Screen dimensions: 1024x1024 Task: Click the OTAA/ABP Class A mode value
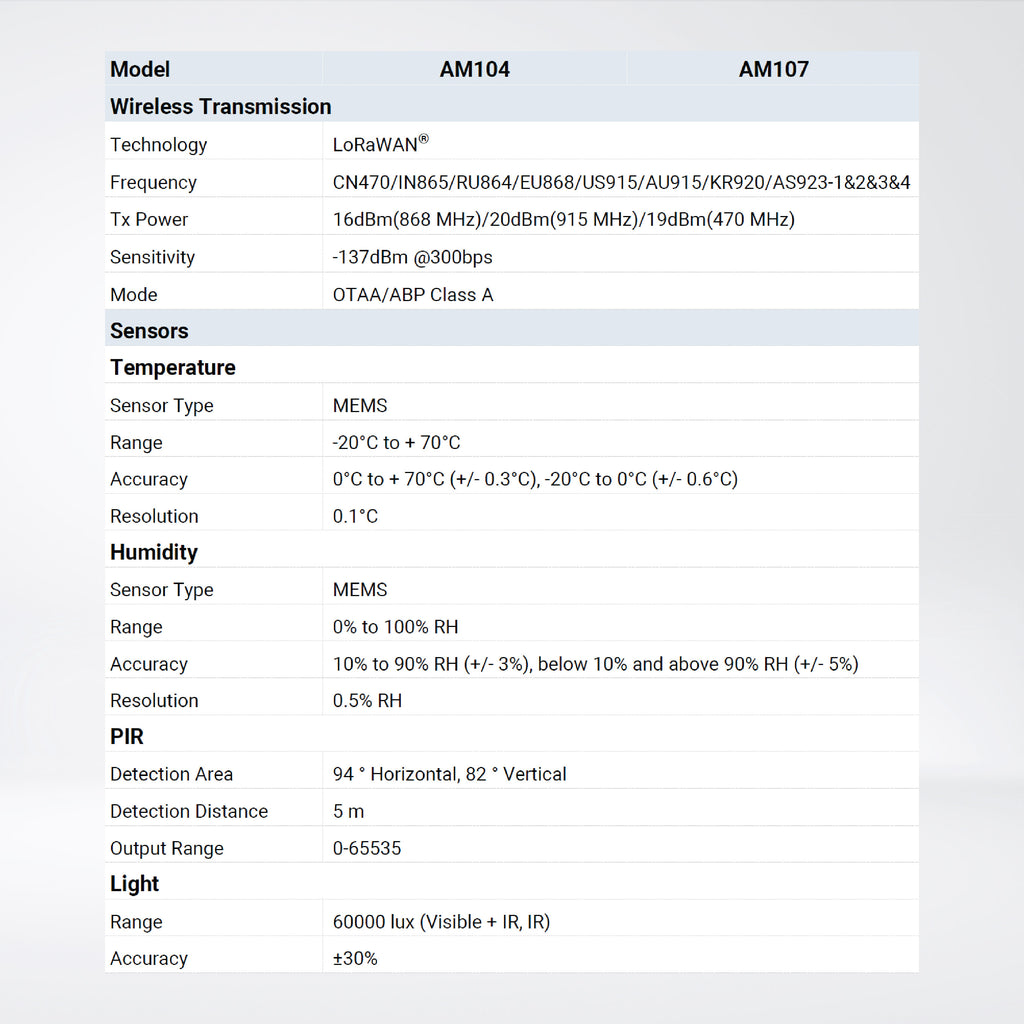[412, 295]
